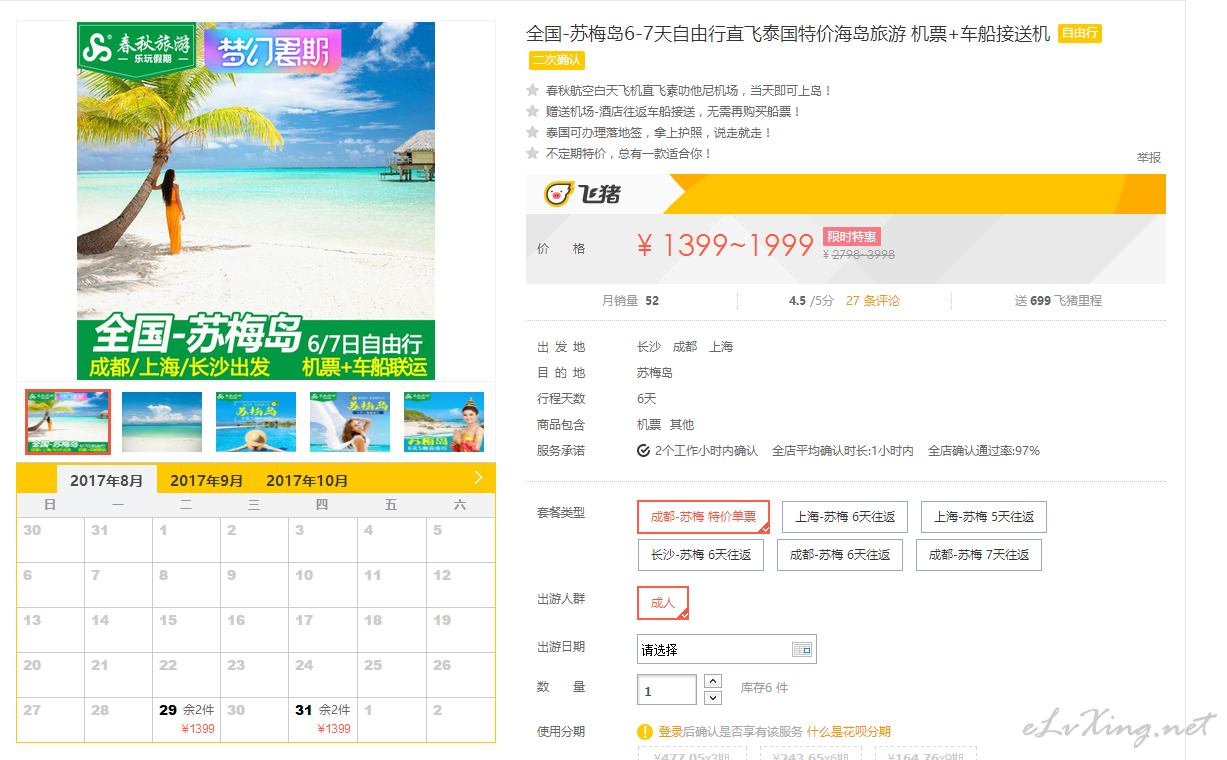Select package 长沙-苏梅 6天往返
Image resolution: width=1227 pixels, height=760 pixels.
point(701,555)
